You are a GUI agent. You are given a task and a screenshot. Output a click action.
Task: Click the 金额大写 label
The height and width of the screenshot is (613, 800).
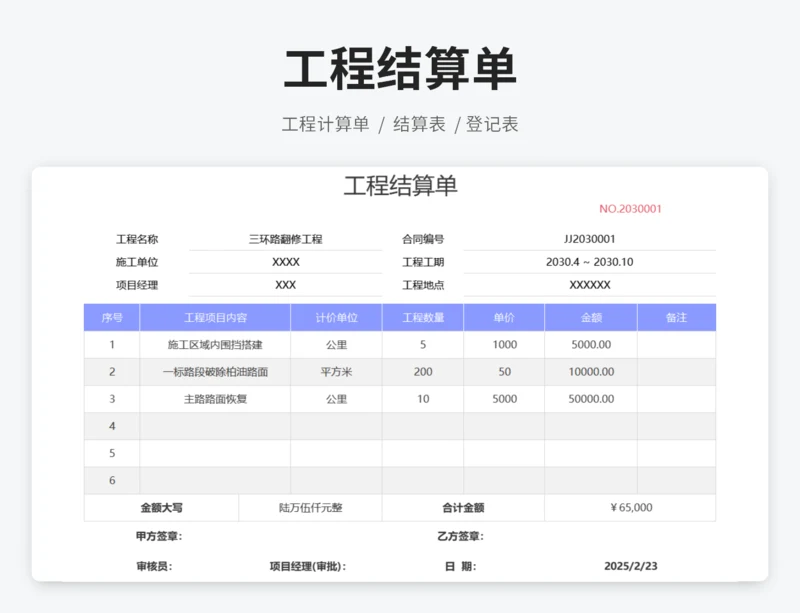161,507
